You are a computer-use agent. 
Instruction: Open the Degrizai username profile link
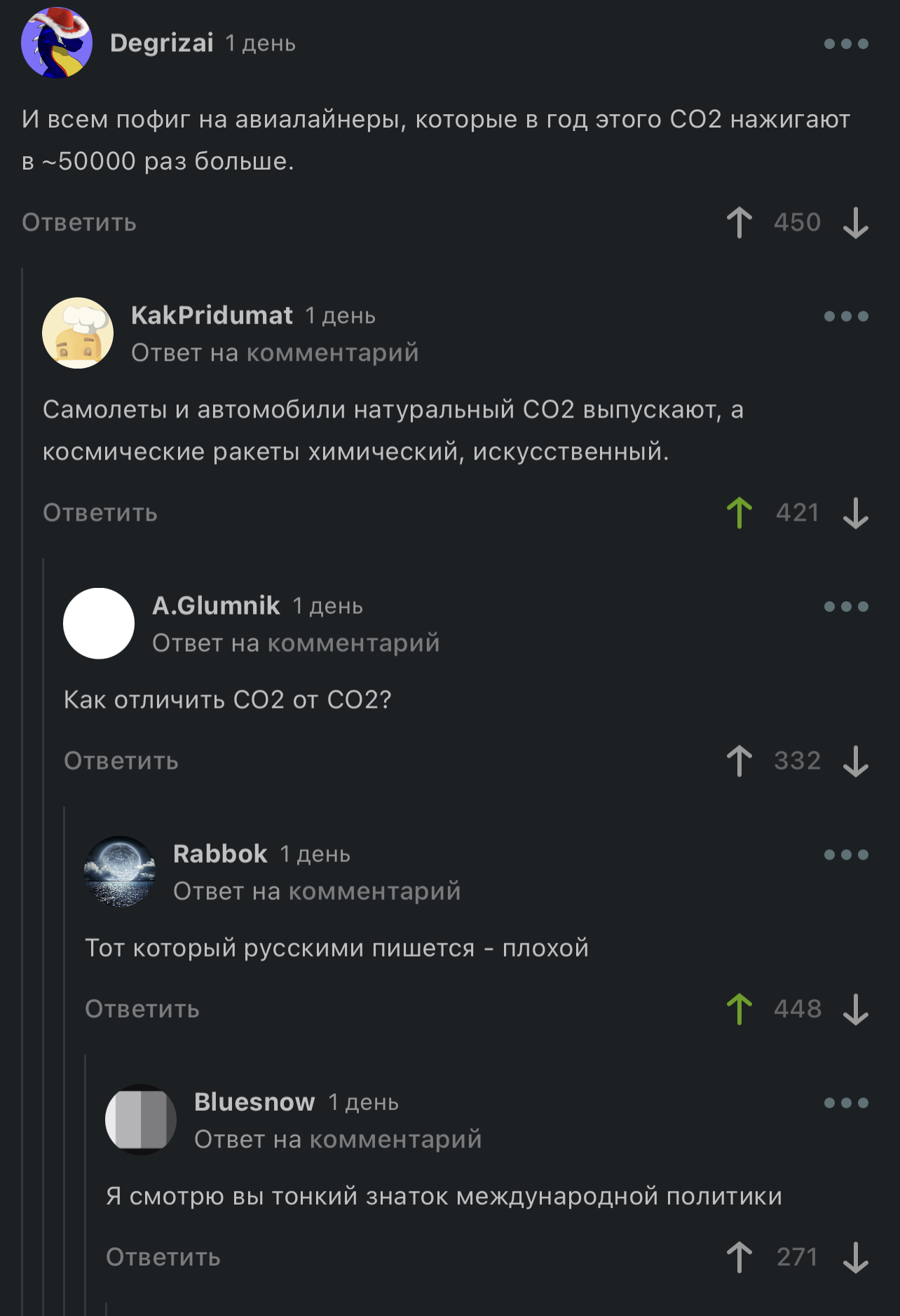coord(162,43)
